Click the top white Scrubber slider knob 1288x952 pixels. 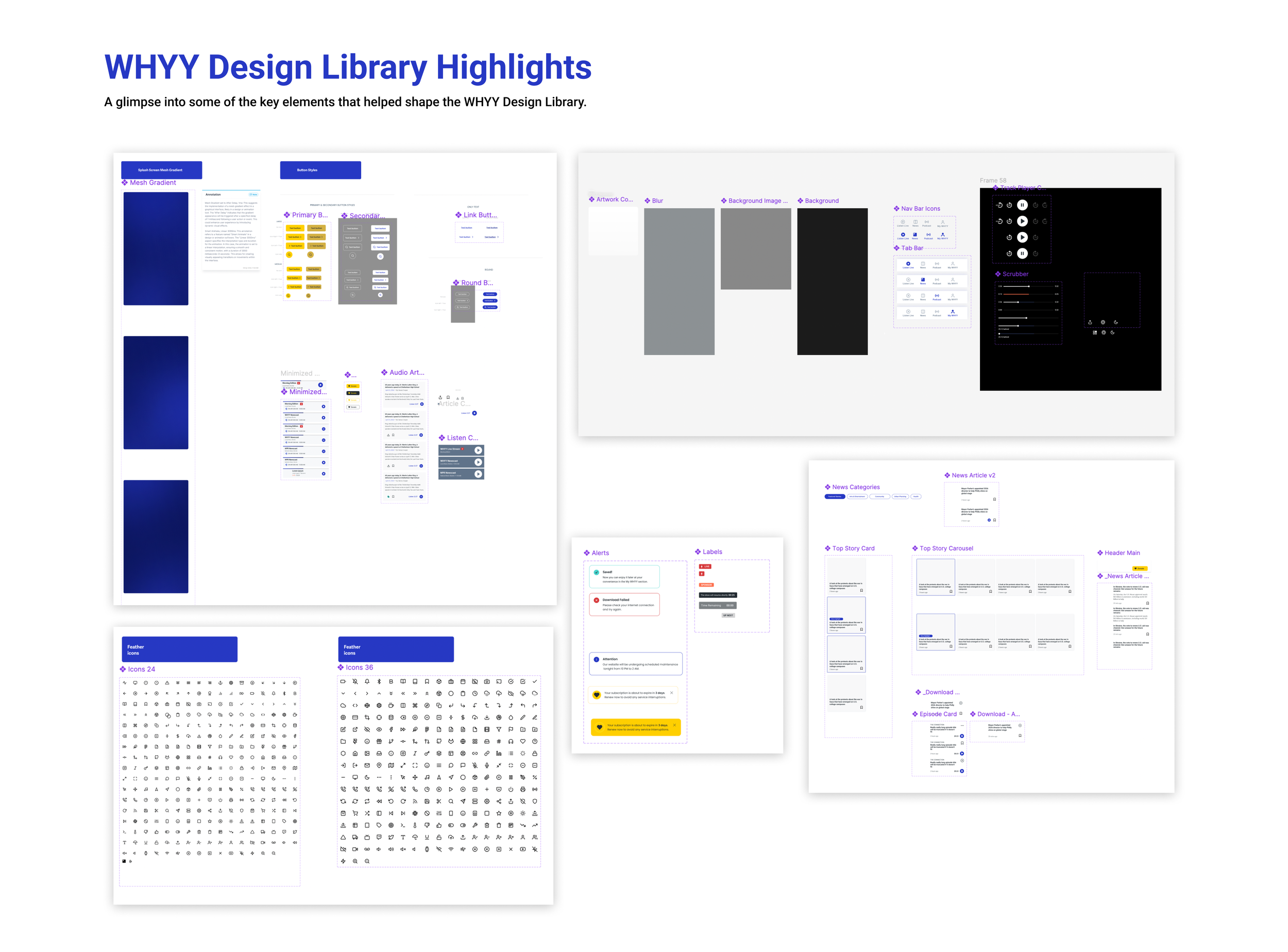click(x=1029, y=286)
